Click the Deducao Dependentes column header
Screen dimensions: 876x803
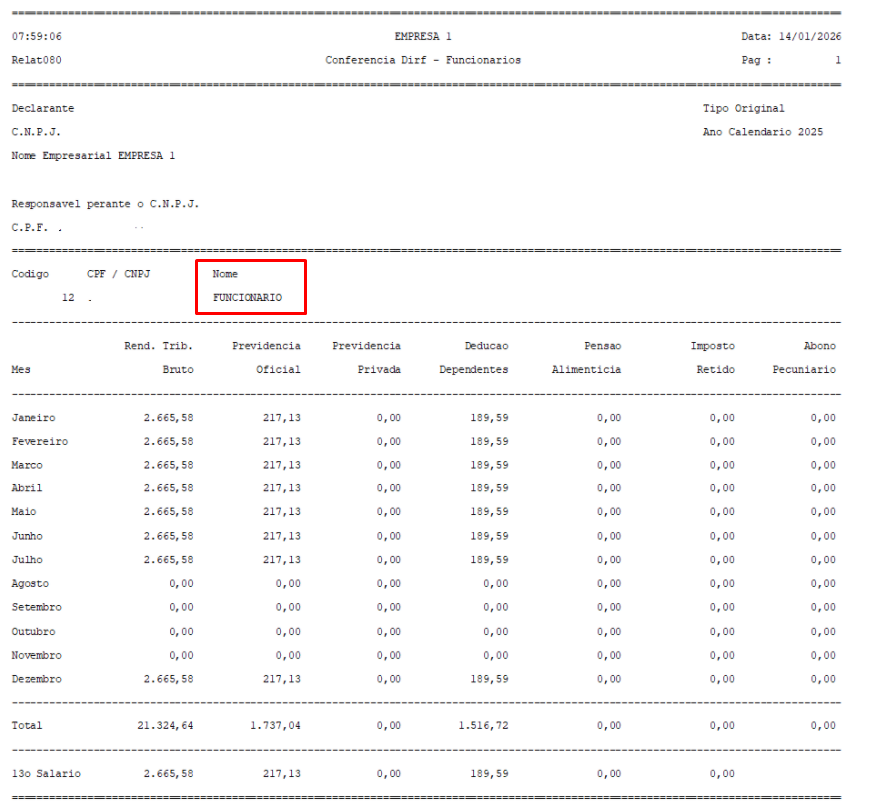point(474,358)
